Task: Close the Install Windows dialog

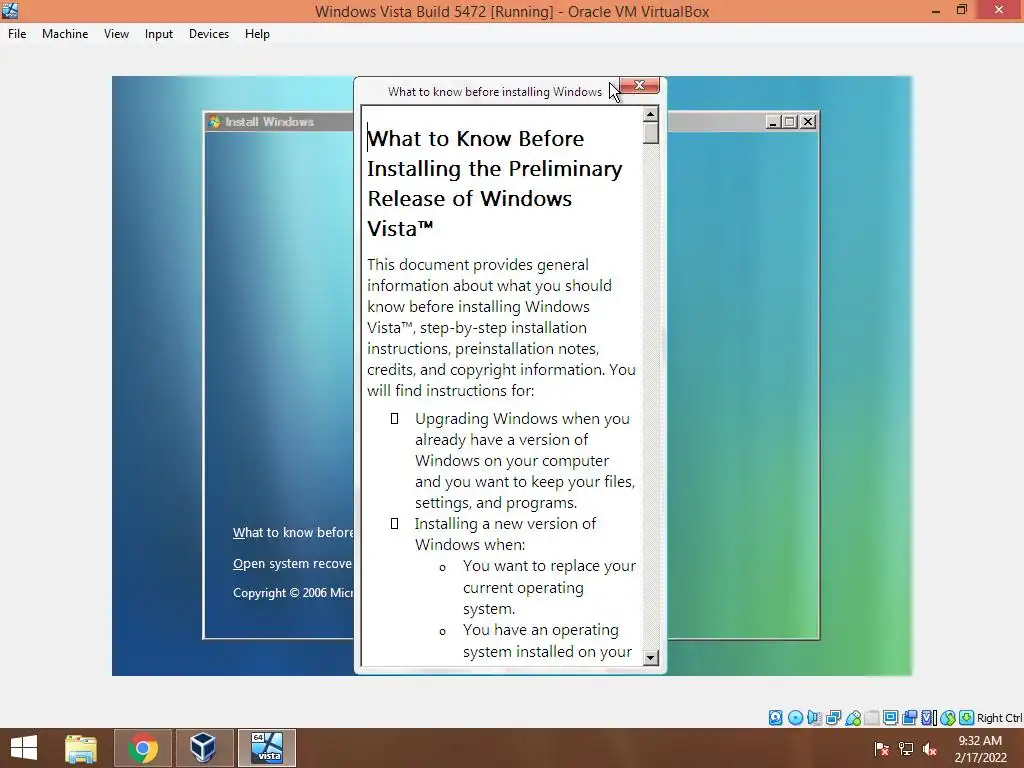Action: coord(808,121)
